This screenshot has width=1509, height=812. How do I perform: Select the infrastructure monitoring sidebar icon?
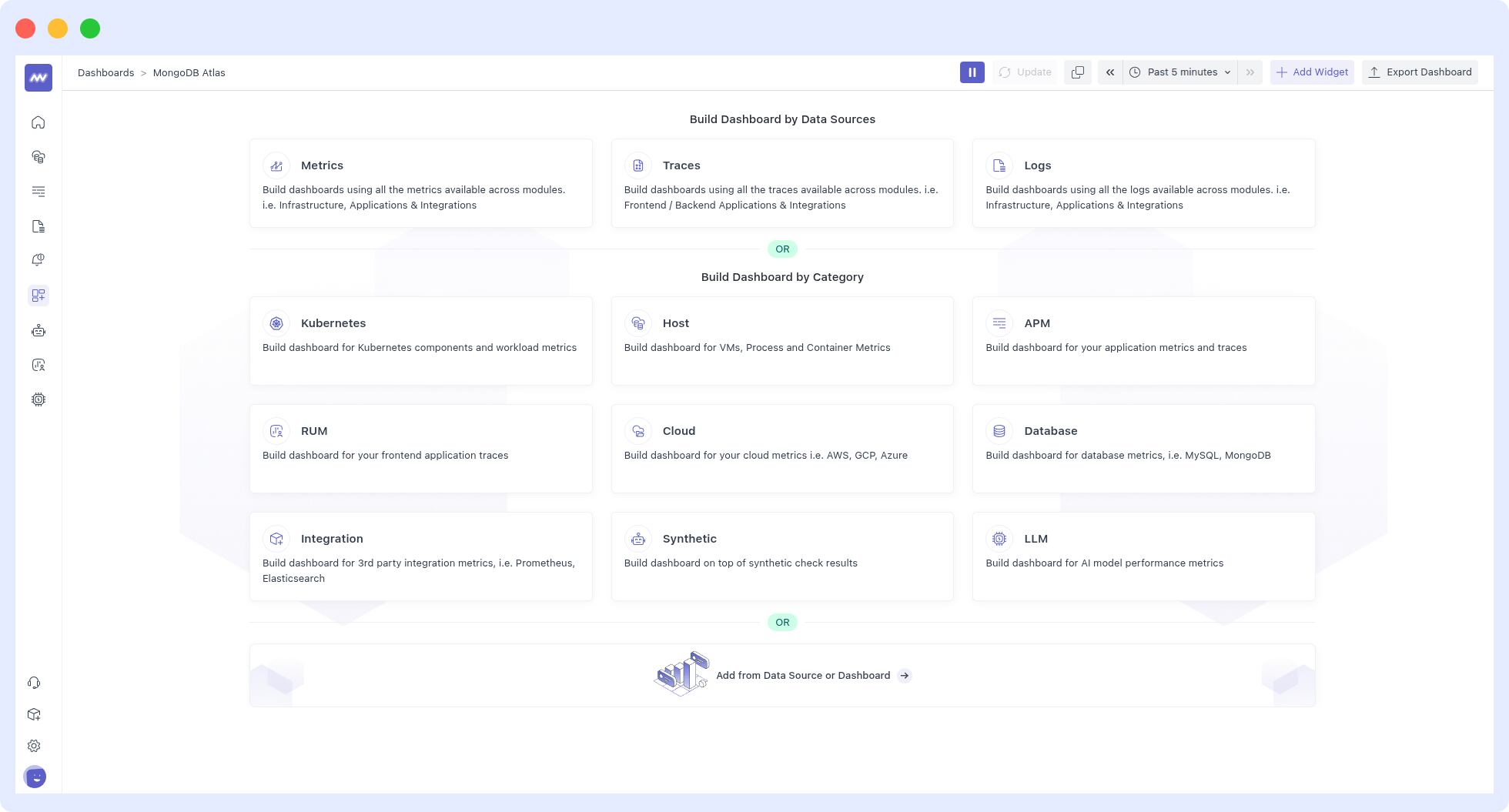click(x=38, y=157)
